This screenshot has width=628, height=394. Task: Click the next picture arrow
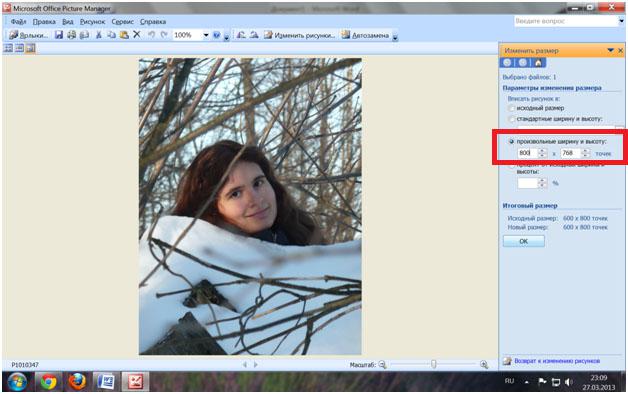pos(256,364)
